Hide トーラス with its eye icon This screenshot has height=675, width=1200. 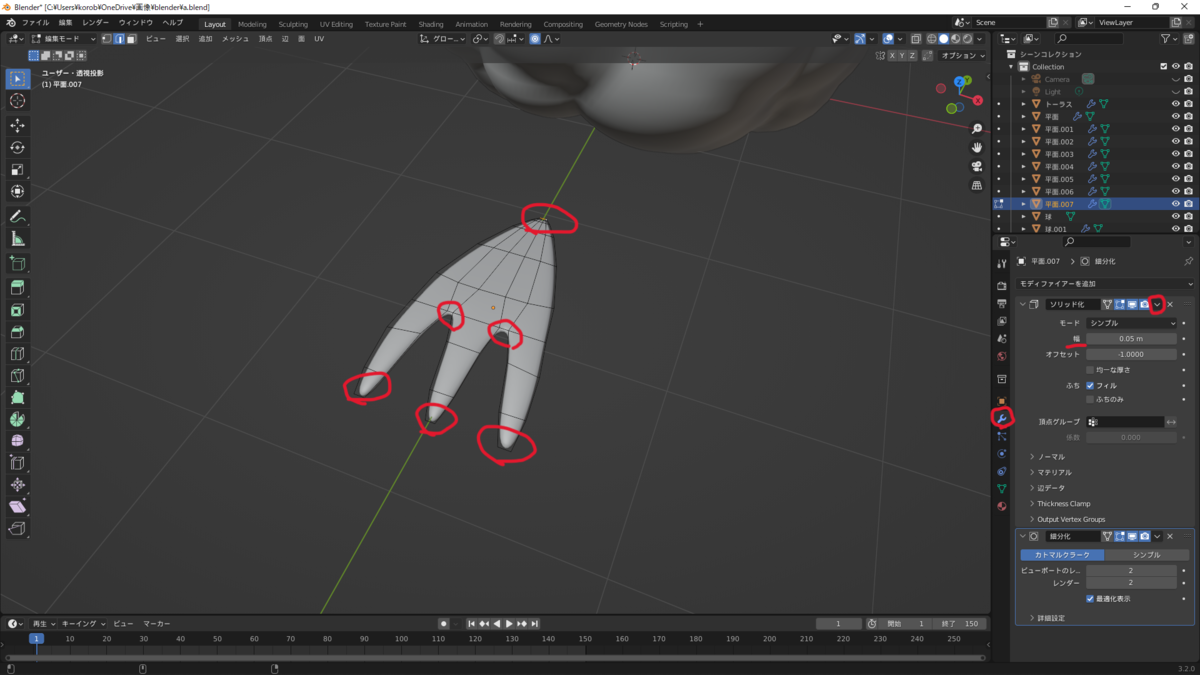point(1176,104)
